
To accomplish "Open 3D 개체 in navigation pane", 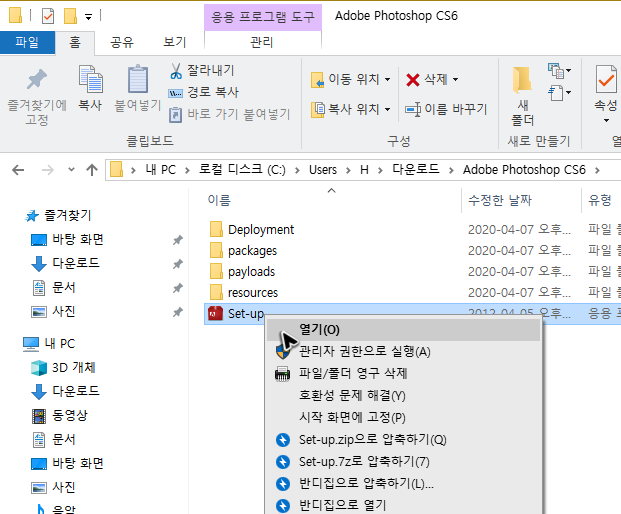I will click(73, 367).
